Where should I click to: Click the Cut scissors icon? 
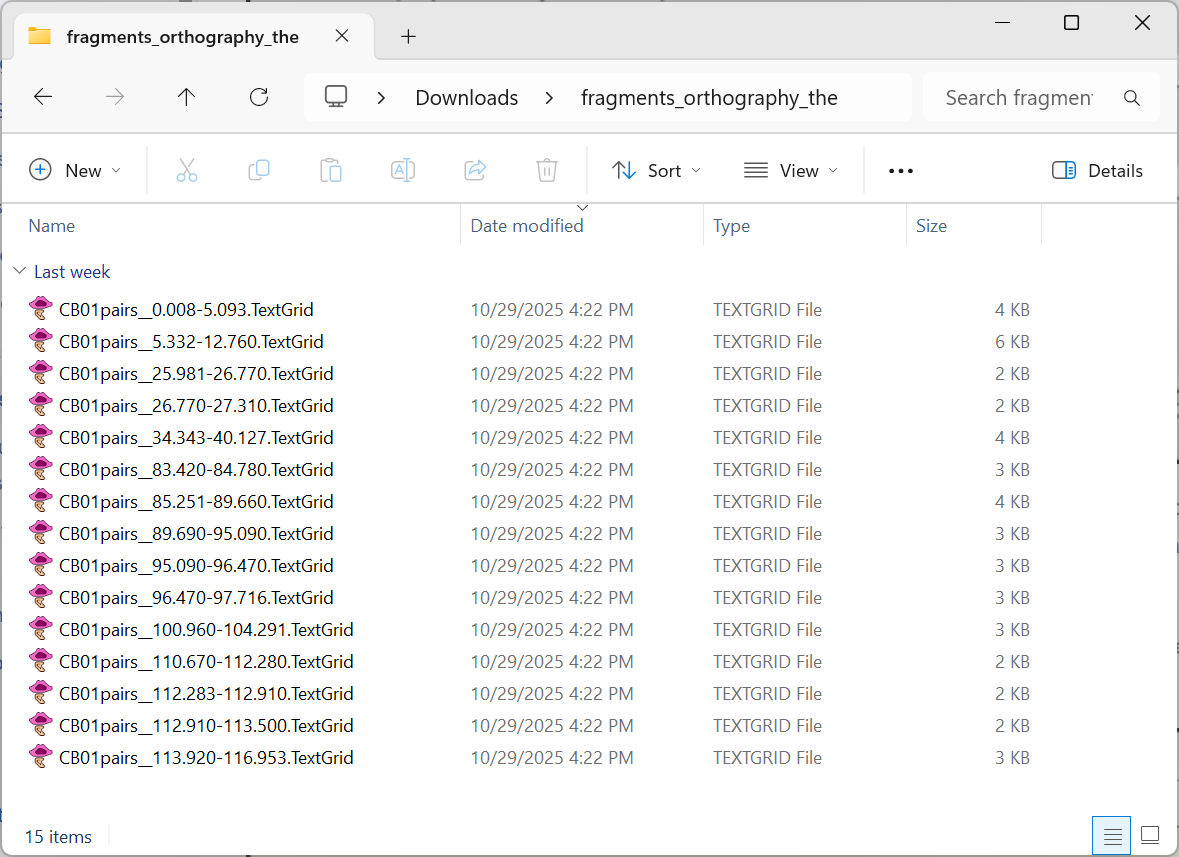[187, 171]
